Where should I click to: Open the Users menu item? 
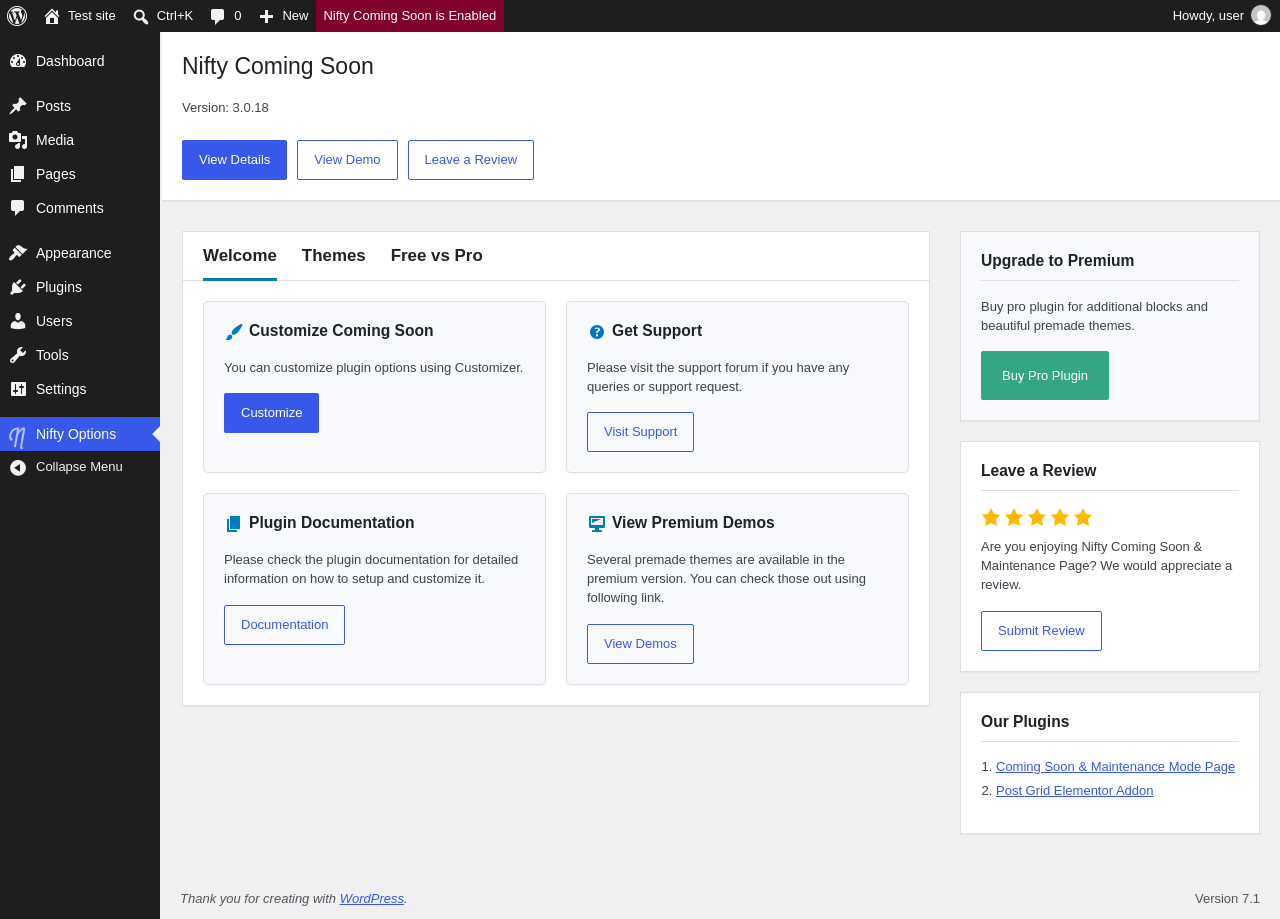pos(80,321)
